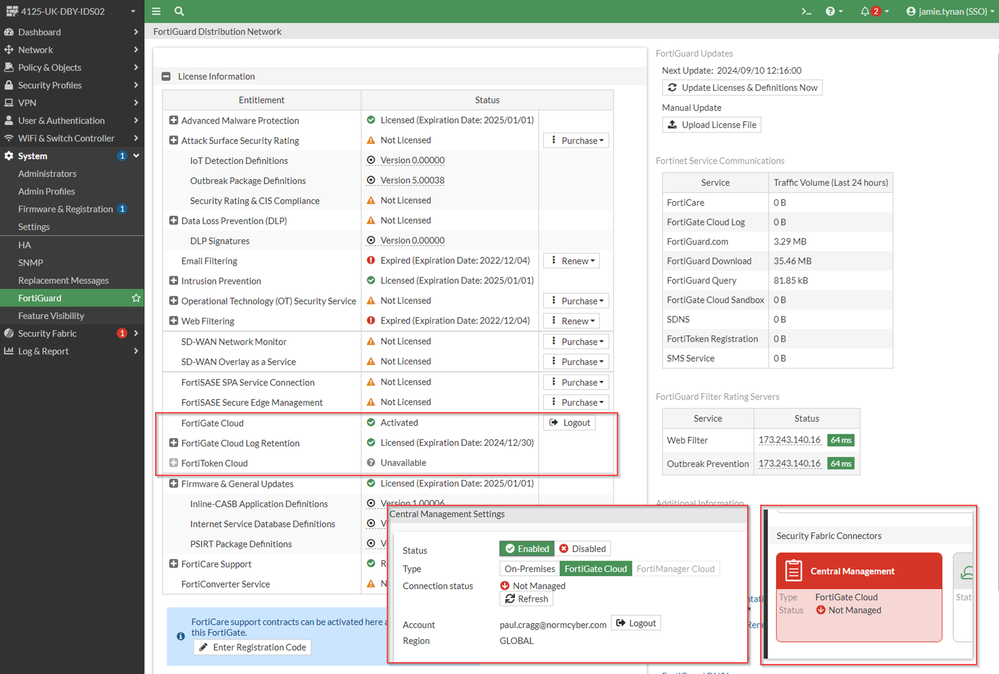Viewport: 999px width, 674px height.
Task: Open Replacement Messages page
Action: coord(71,280)
